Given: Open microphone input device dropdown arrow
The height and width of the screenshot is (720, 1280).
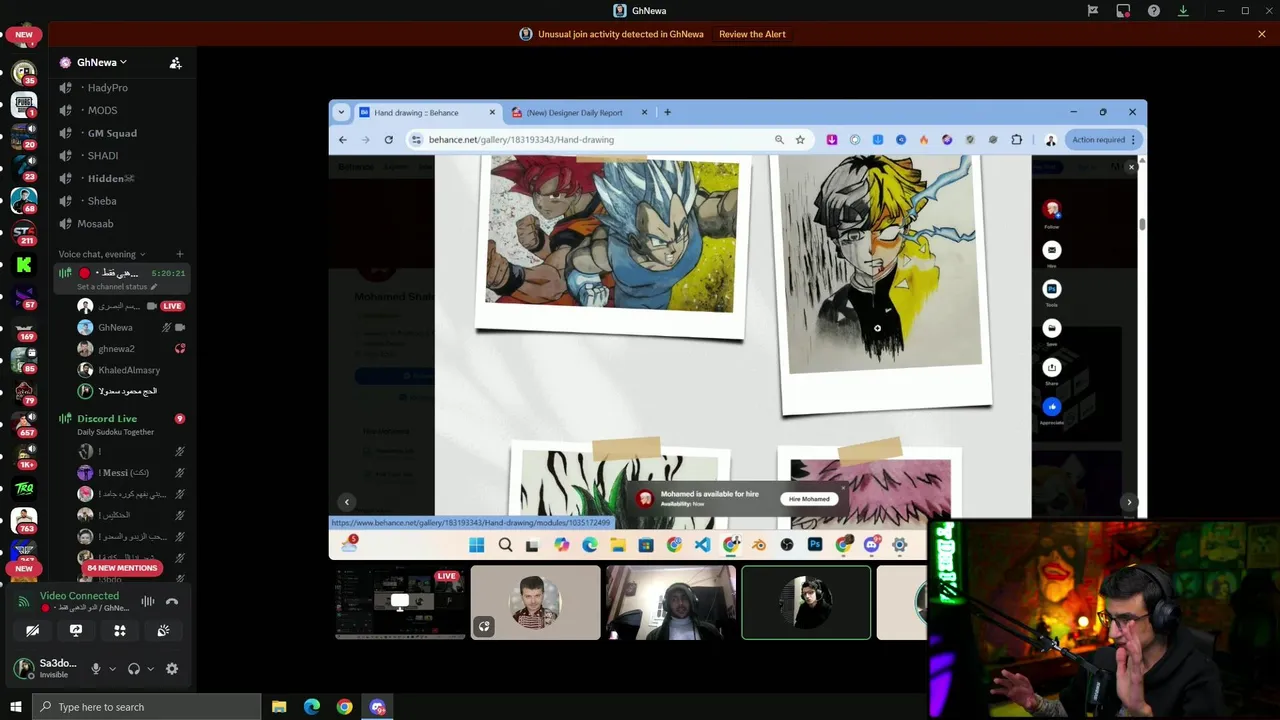Looking at the screenshot, I should coord(112,669).
